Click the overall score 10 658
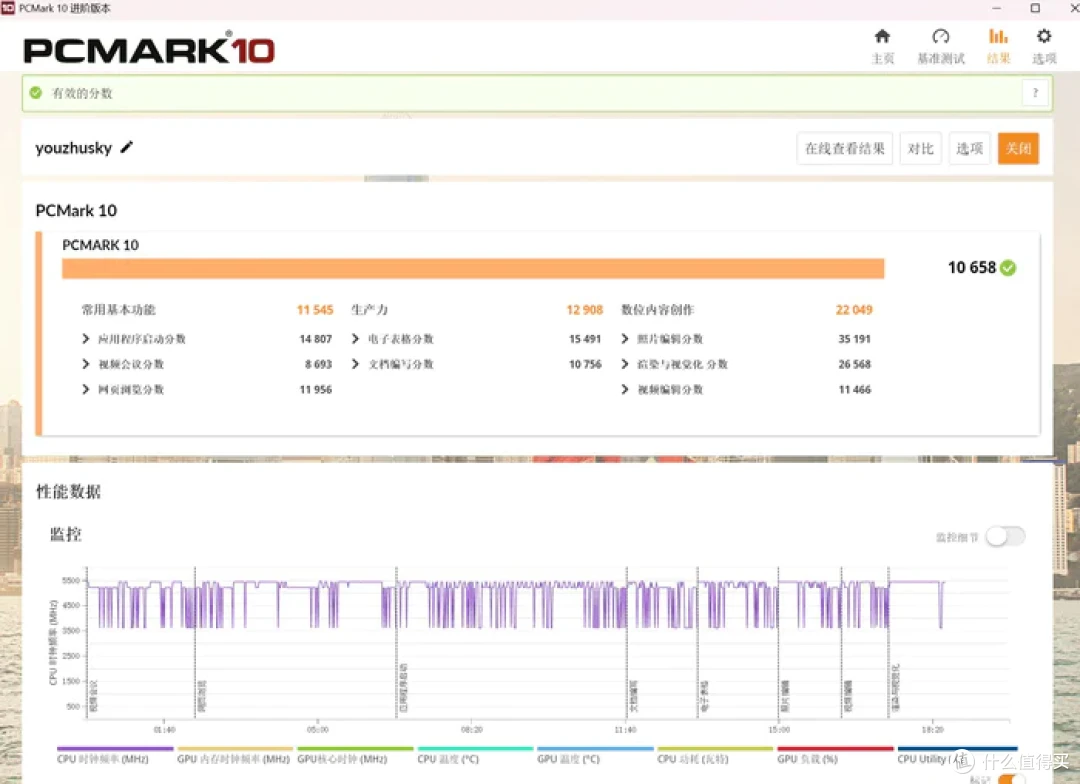The height and width of the screenshot is (784, 1080). tap(972, 268)
